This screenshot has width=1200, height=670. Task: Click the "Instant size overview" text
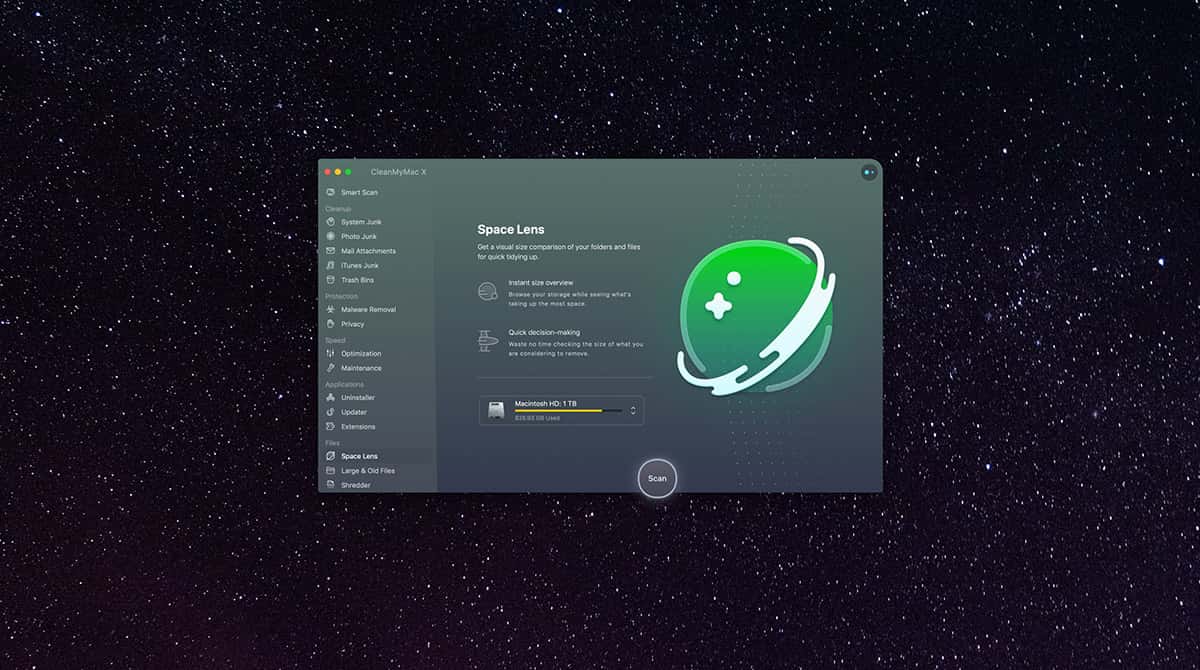point(541,283)
